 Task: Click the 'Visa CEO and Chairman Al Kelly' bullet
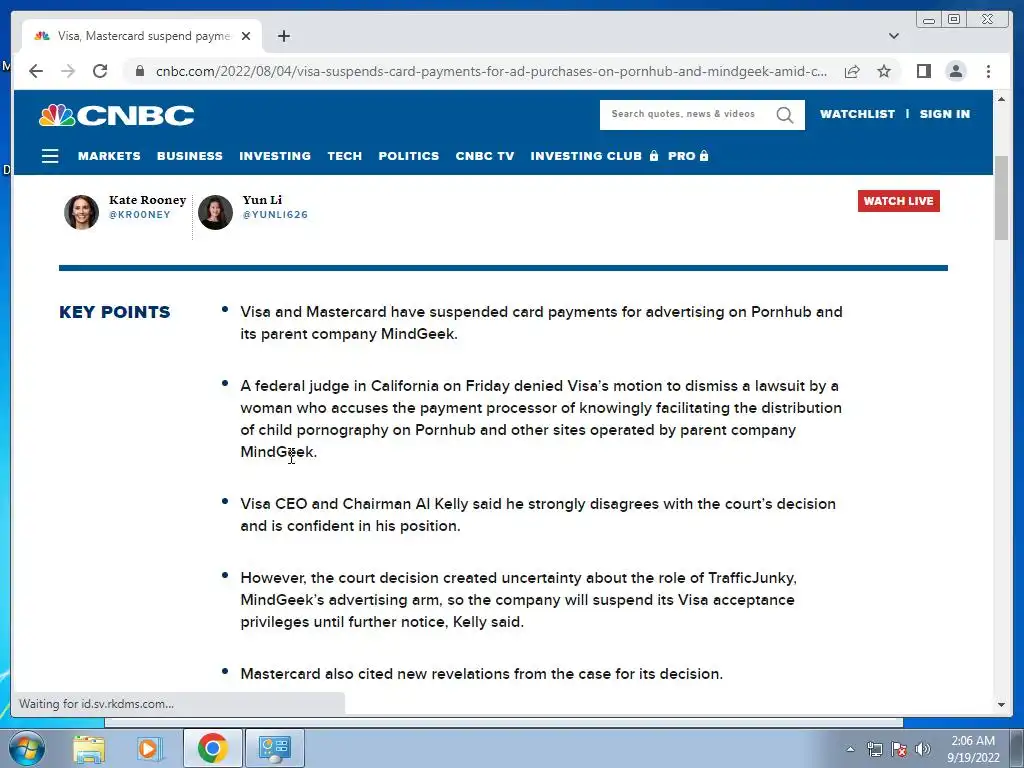click(538, 515)
